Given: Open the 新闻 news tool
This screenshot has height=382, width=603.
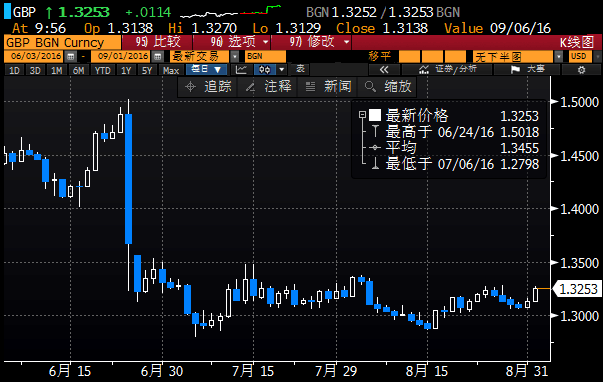Looking at the screenshot, I should 328,87.
